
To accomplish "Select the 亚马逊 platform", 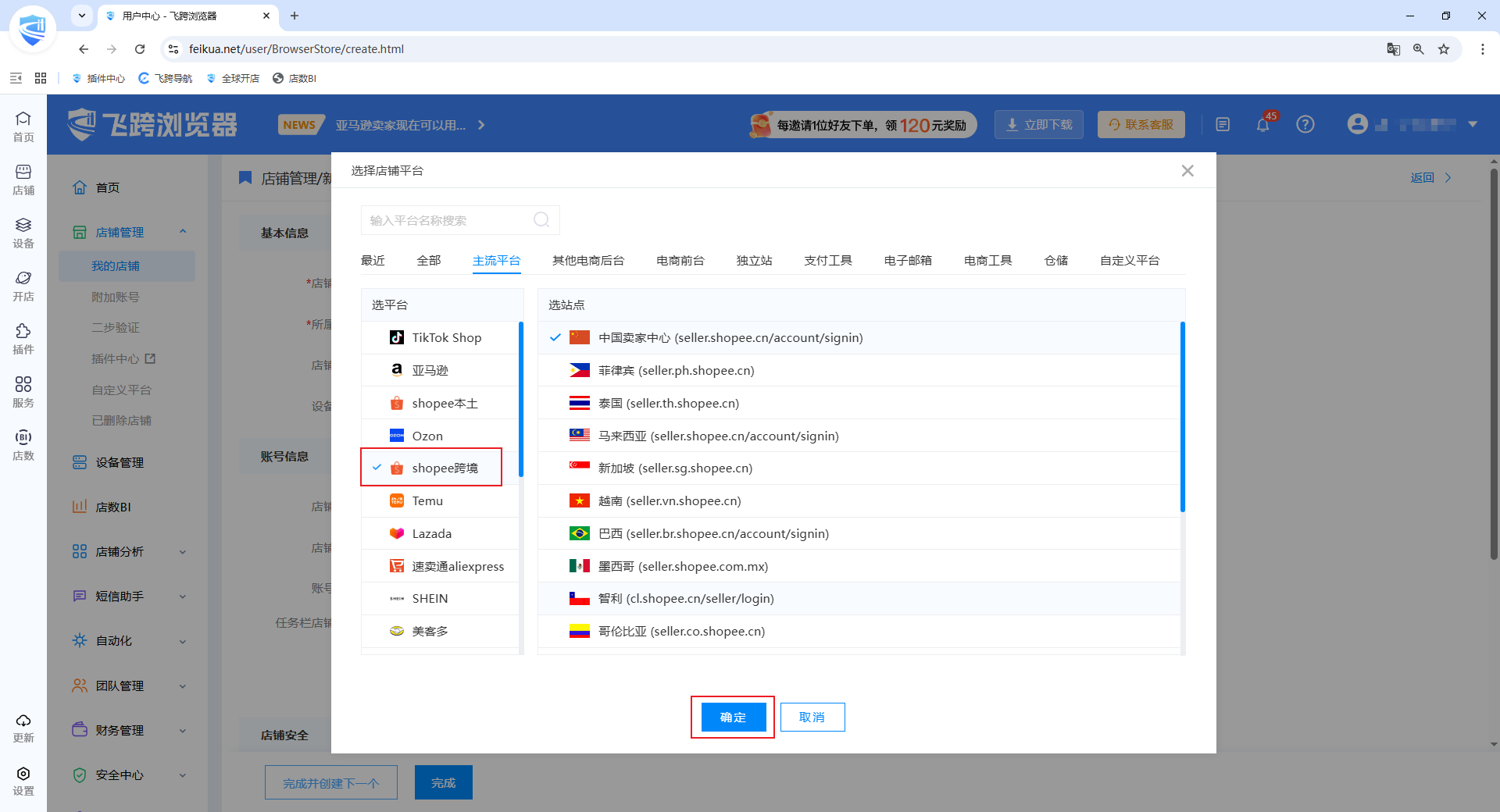I will [x=440, y=370].
